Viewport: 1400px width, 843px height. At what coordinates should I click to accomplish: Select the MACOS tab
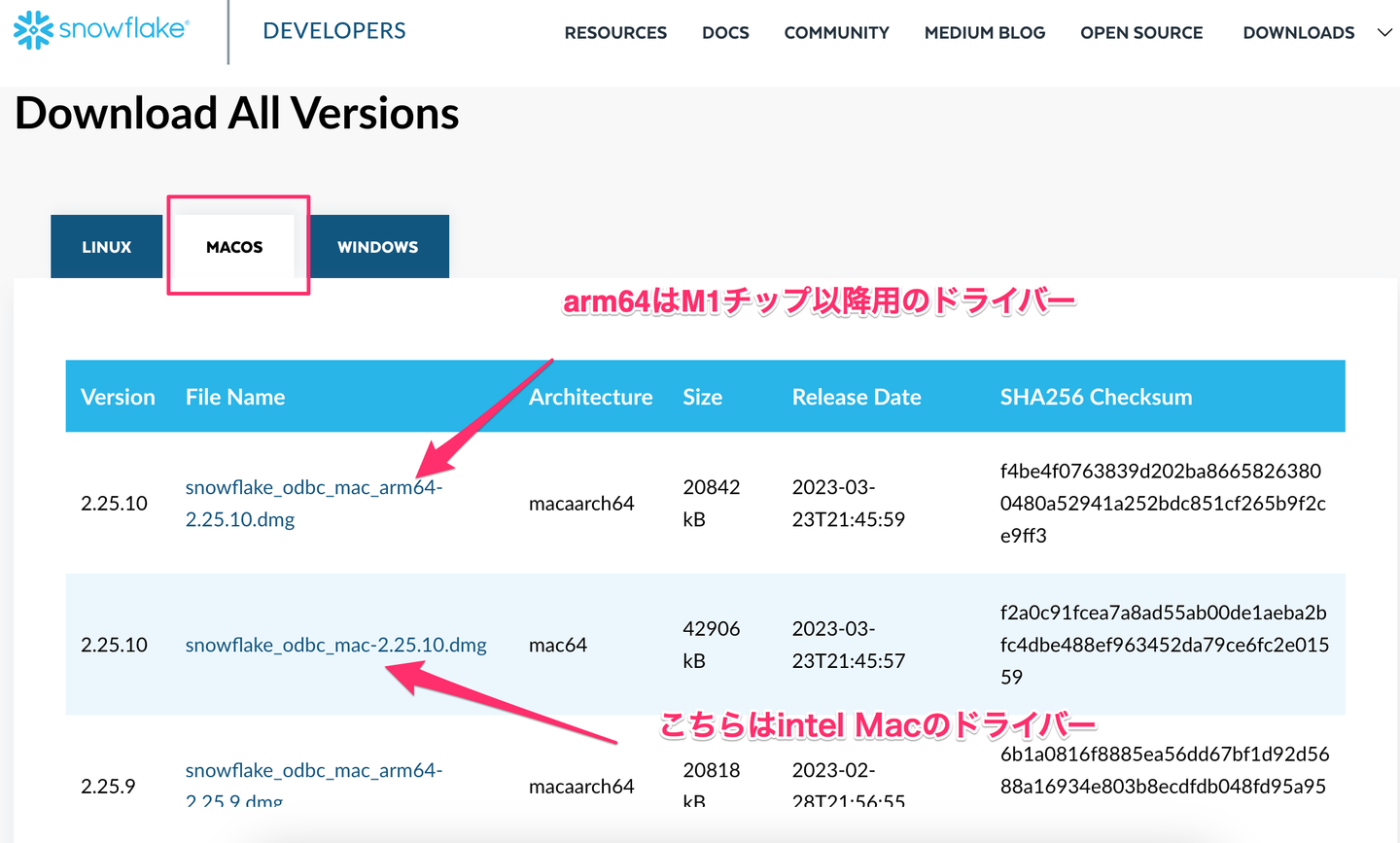click(x=234, y=247)
